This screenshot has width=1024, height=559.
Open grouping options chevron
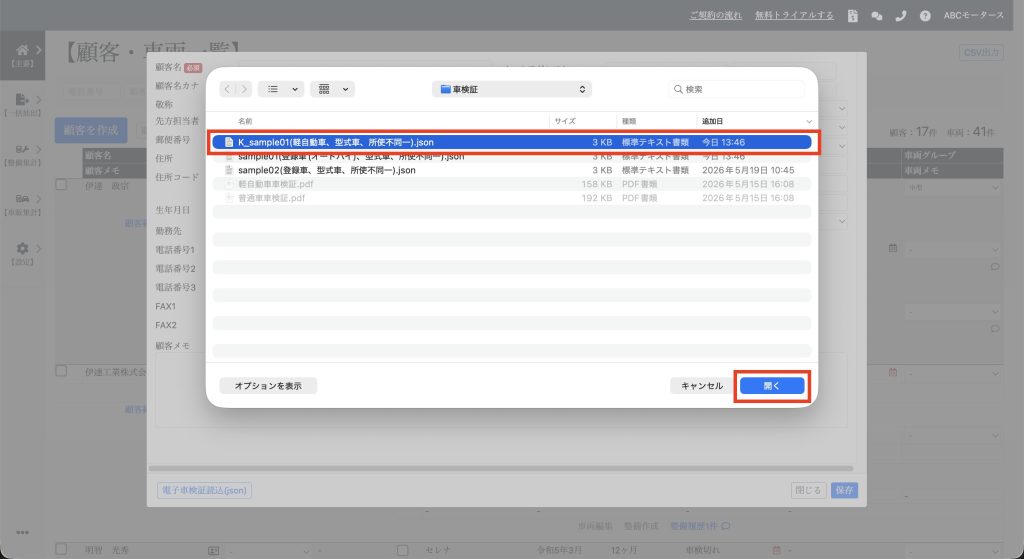coord(345,89)
